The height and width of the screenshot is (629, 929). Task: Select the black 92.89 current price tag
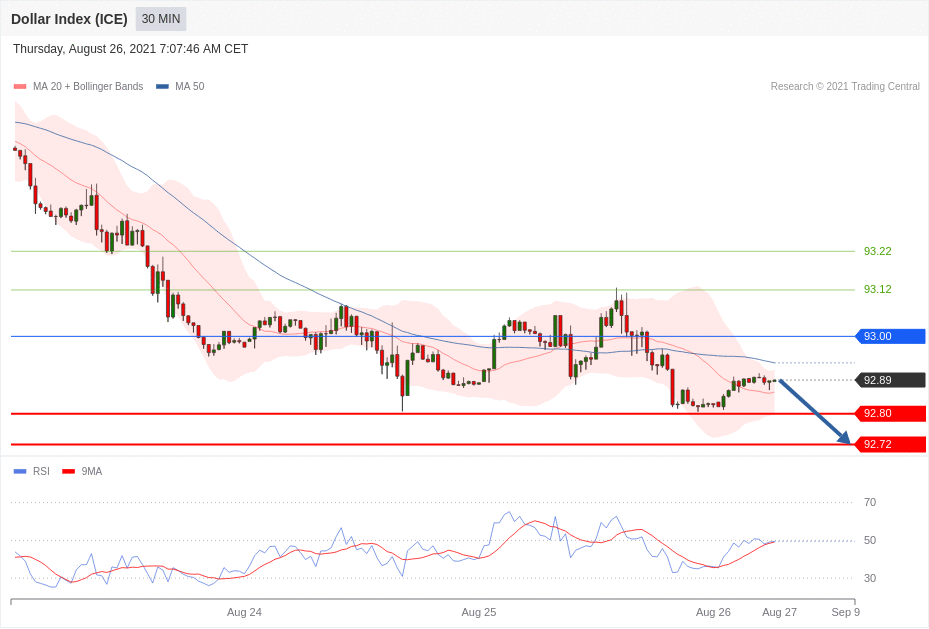click(x=890, y=380)
